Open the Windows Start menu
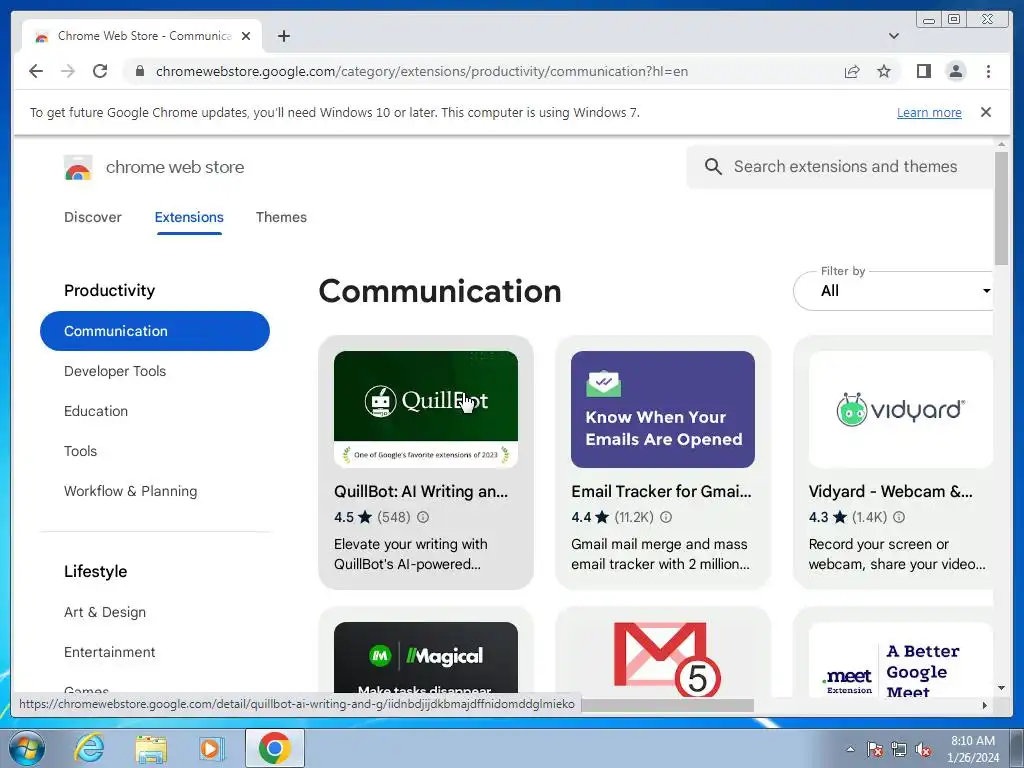The height and width of the screenshot is (768, 1024). (27, 748)
